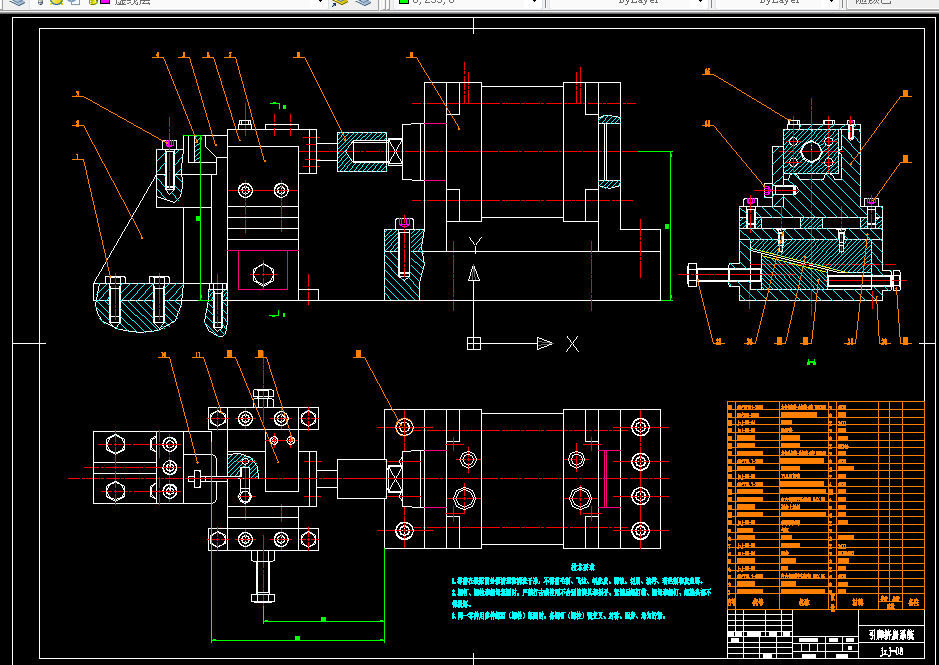This screenshot has width=939, height=665.
Task: Select the orange parts list table
Action: (x=826, y=505)
